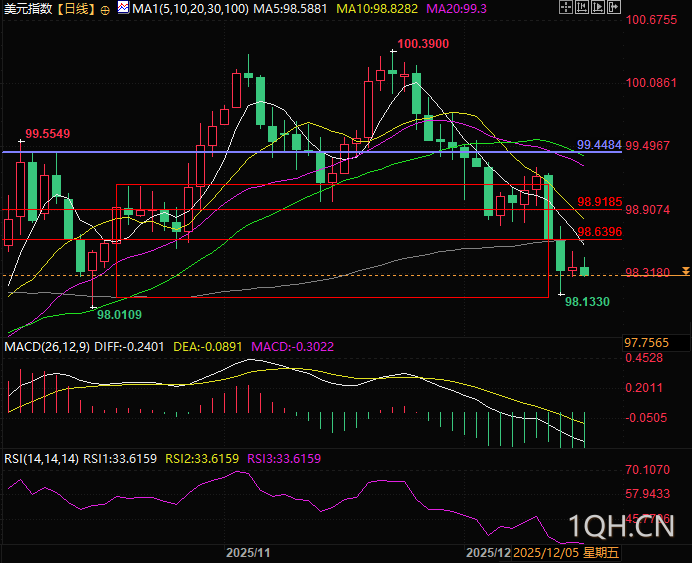Click the export-panel arrow icon at top right
The width and height of the screenshot is (692, 563).
pos(614,7)
